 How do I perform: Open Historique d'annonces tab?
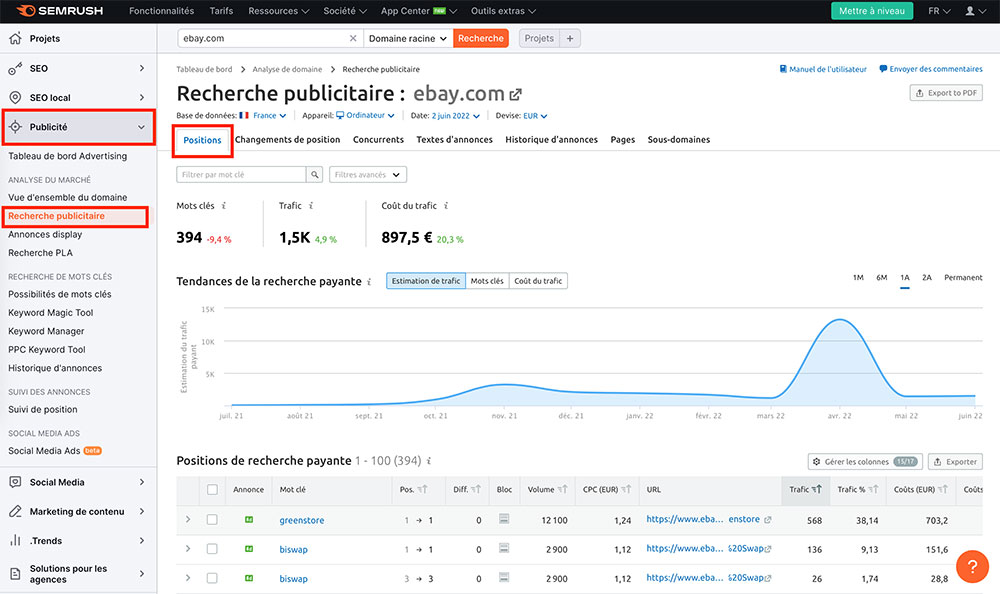tap(552, 140)
